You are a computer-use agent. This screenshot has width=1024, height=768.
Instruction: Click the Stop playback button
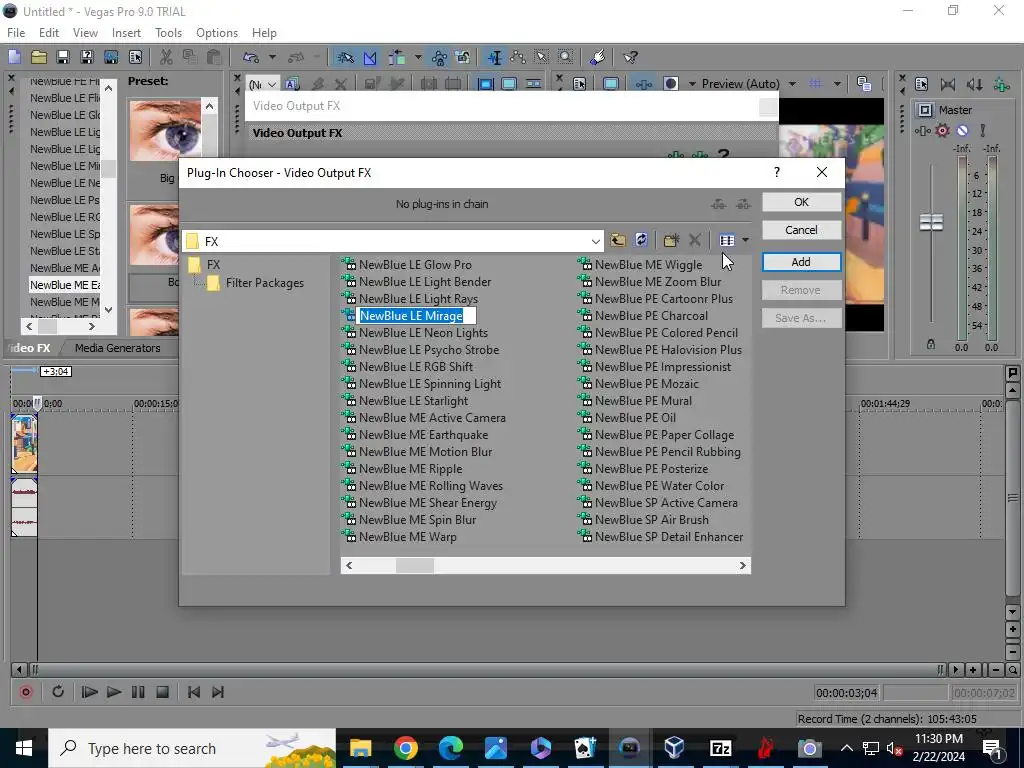coord(163,692)
